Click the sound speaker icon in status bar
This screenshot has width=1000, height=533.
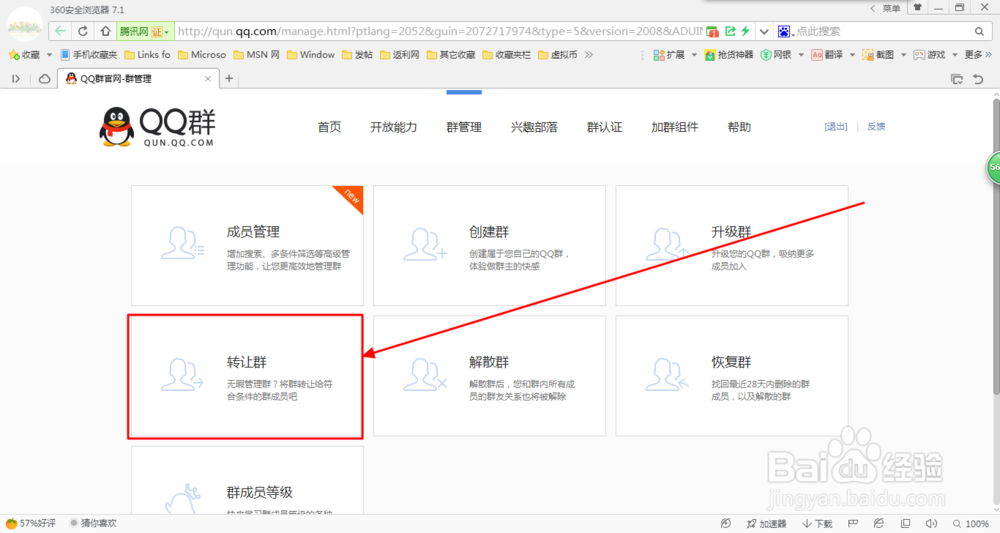pyautogui.click(x=931, y=523)
